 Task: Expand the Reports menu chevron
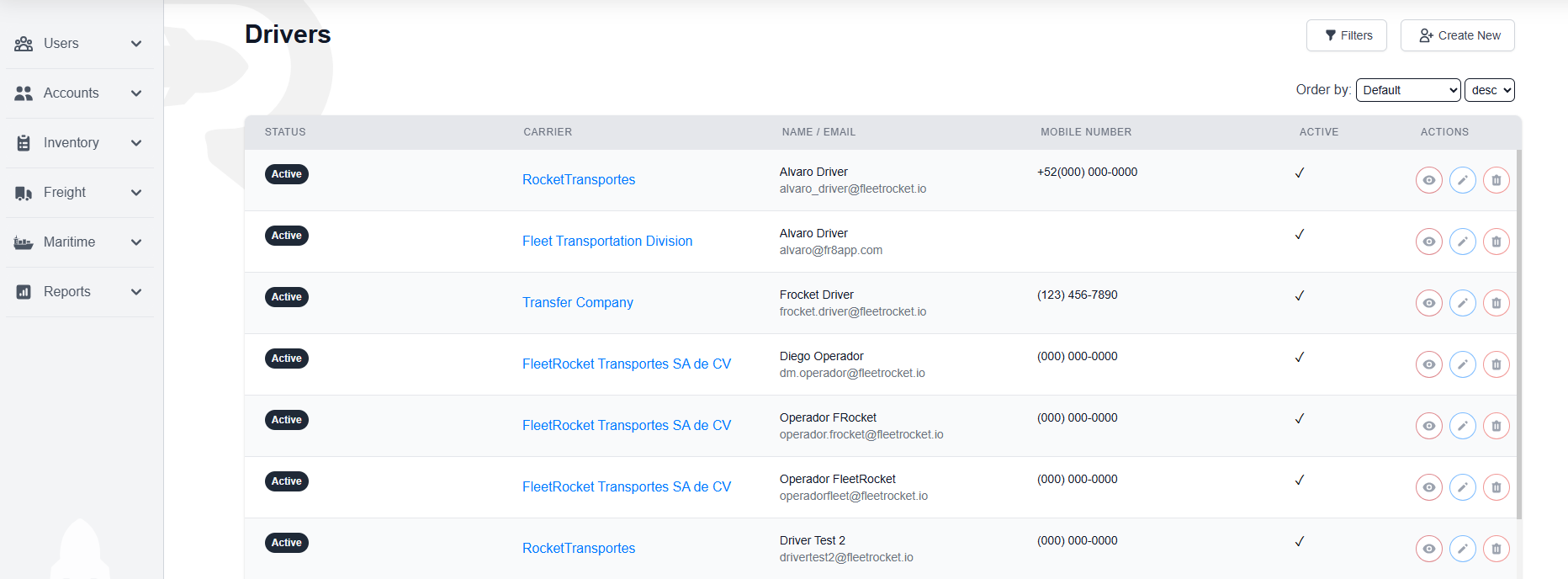[x=136, y=292]
